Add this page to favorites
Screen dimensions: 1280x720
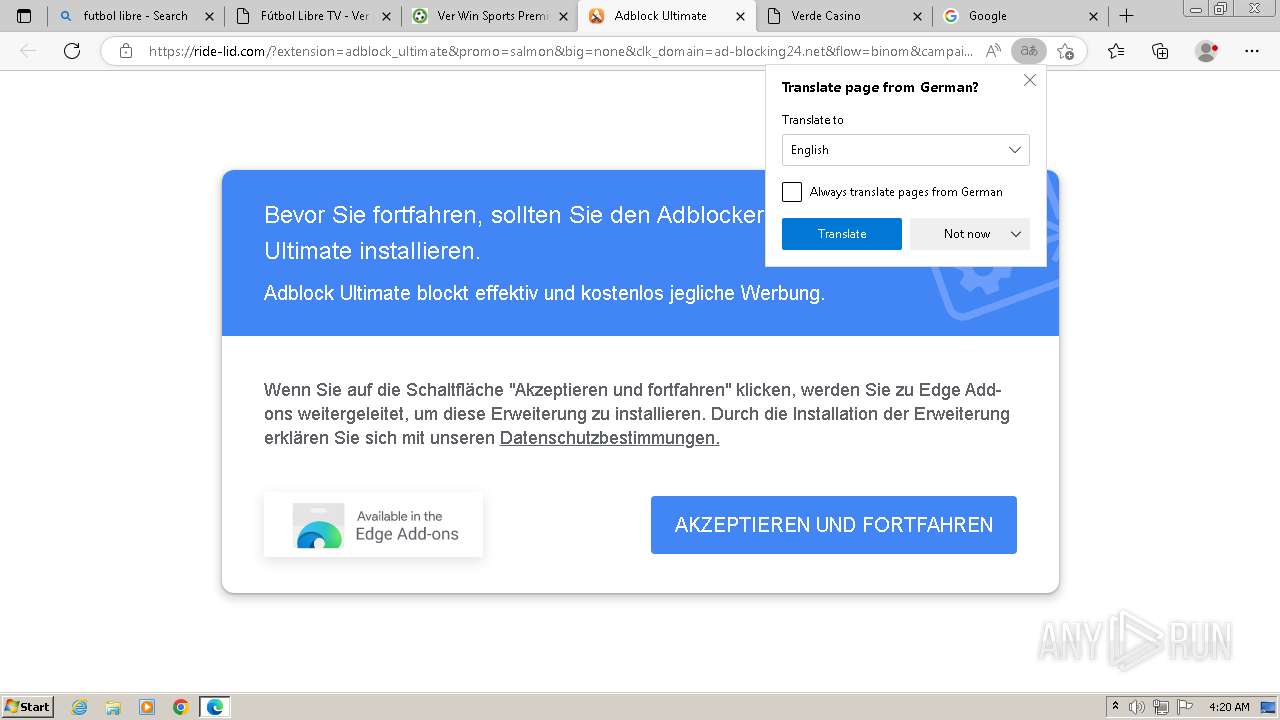(x=1065, y=51)
